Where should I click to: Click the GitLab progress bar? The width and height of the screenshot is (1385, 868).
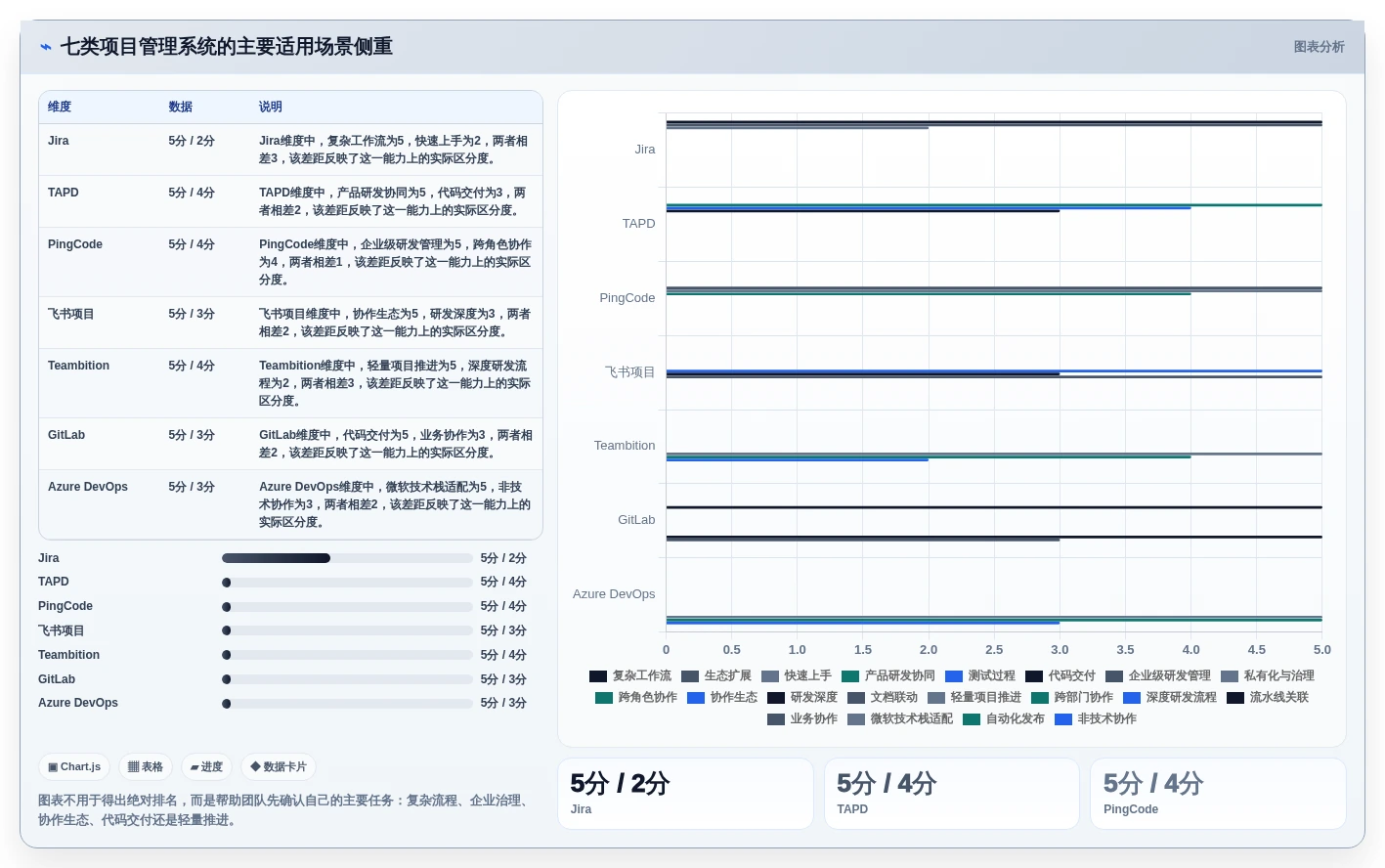(347, 679)
